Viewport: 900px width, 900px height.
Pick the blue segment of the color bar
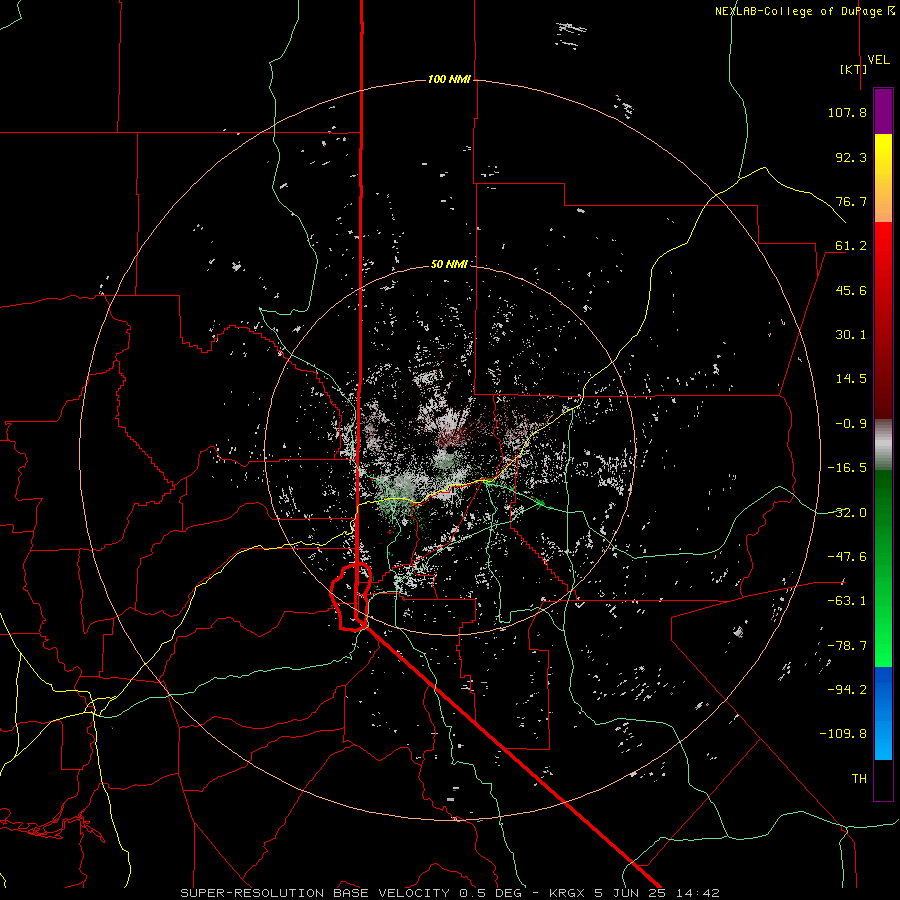tap(883, 713)
